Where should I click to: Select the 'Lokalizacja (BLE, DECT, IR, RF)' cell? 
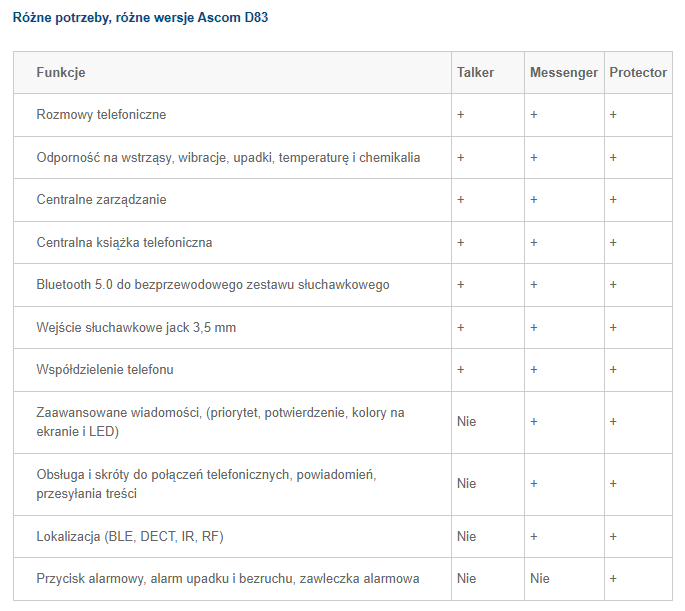pos(130,537)
